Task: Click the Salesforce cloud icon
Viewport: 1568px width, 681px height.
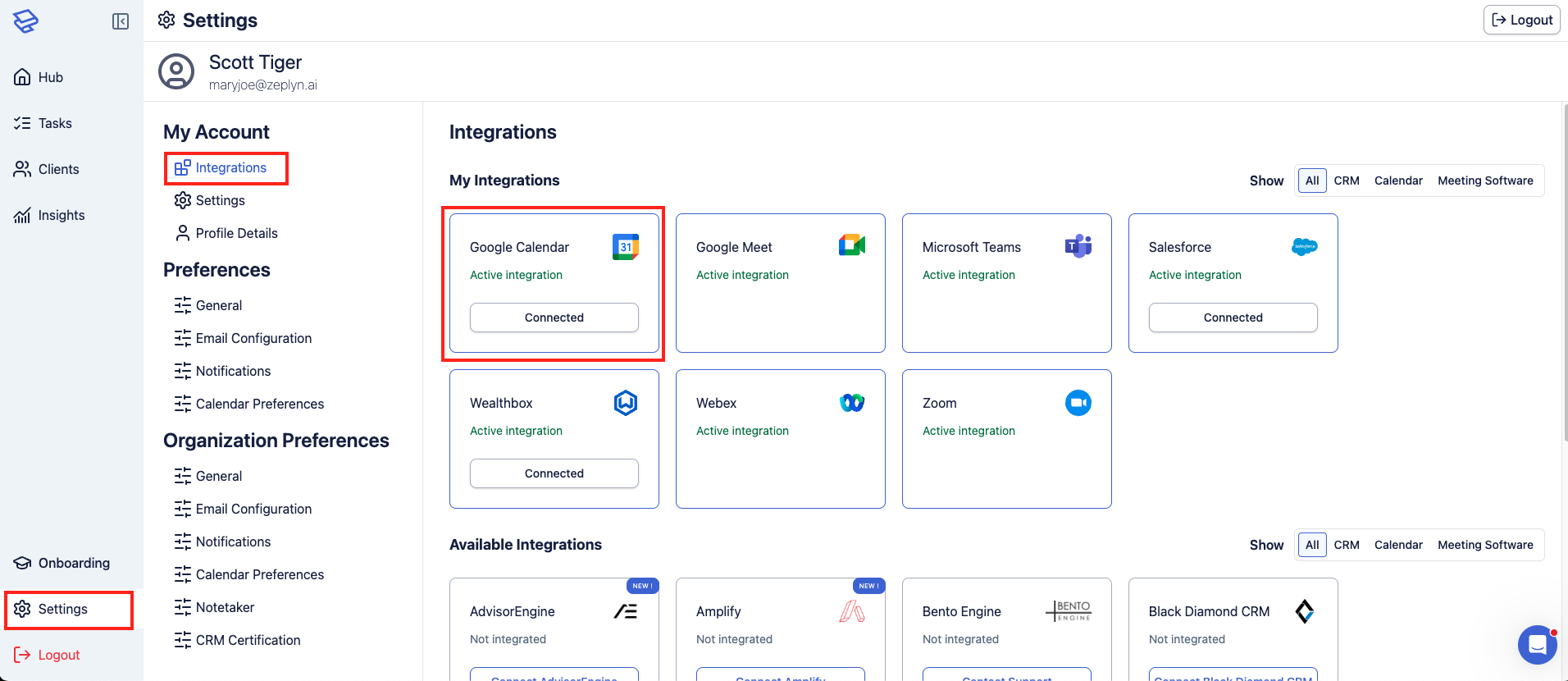Action: pos(1304,247)
